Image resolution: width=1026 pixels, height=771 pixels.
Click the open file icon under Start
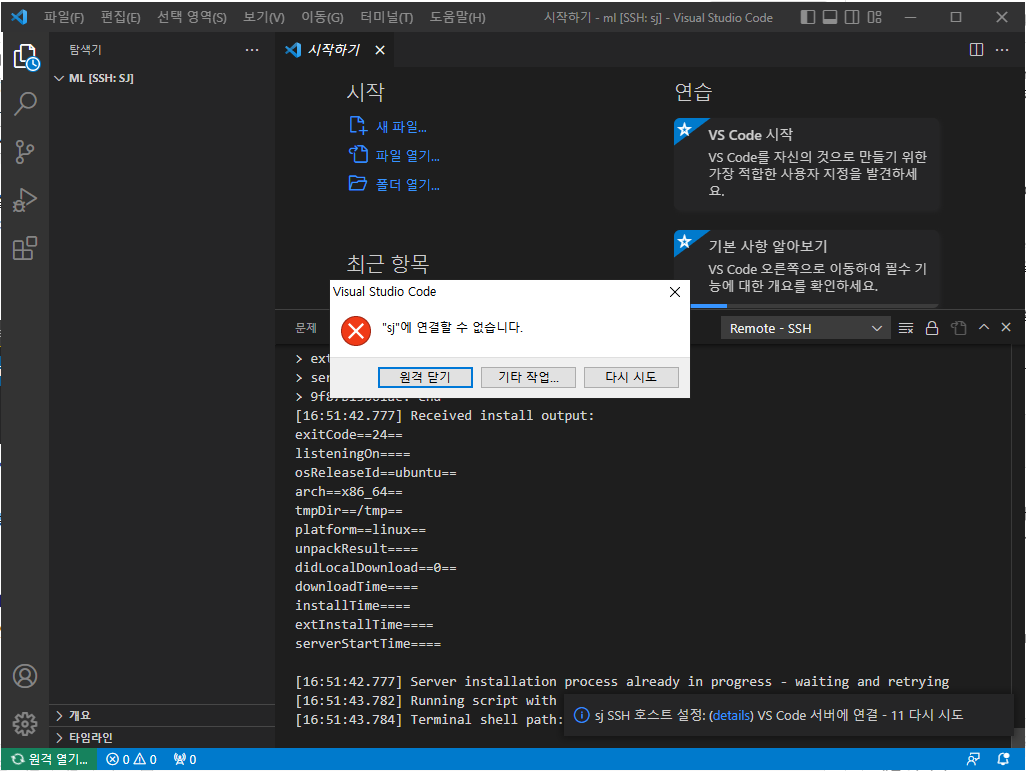tap(358, 154)
